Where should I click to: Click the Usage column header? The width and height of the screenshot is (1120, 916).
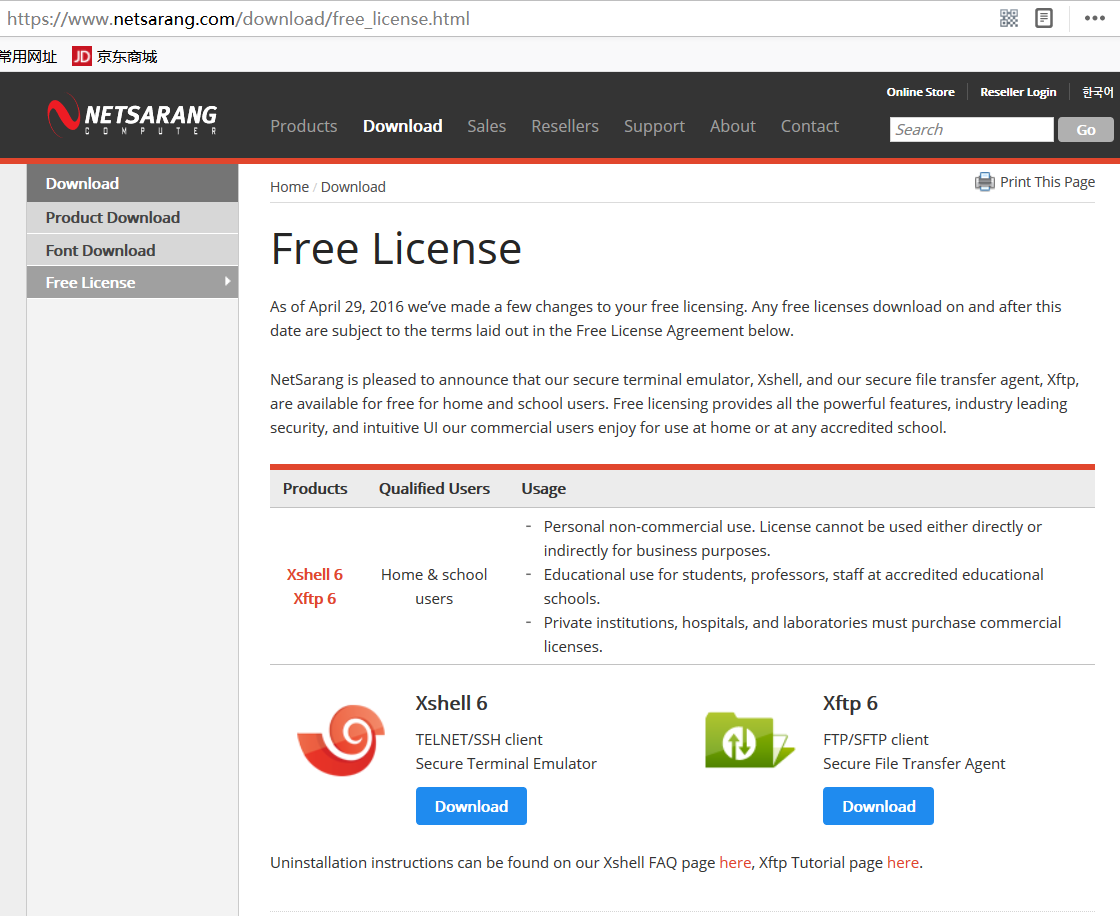coord(544,489)
